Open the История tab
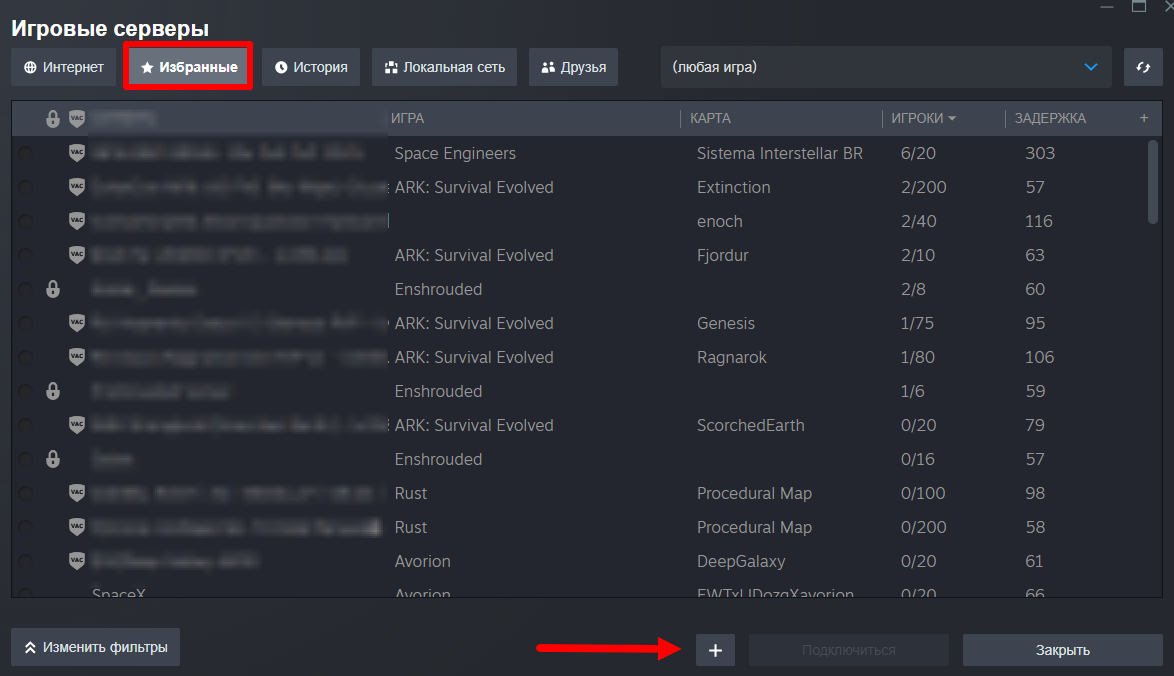 311,67
